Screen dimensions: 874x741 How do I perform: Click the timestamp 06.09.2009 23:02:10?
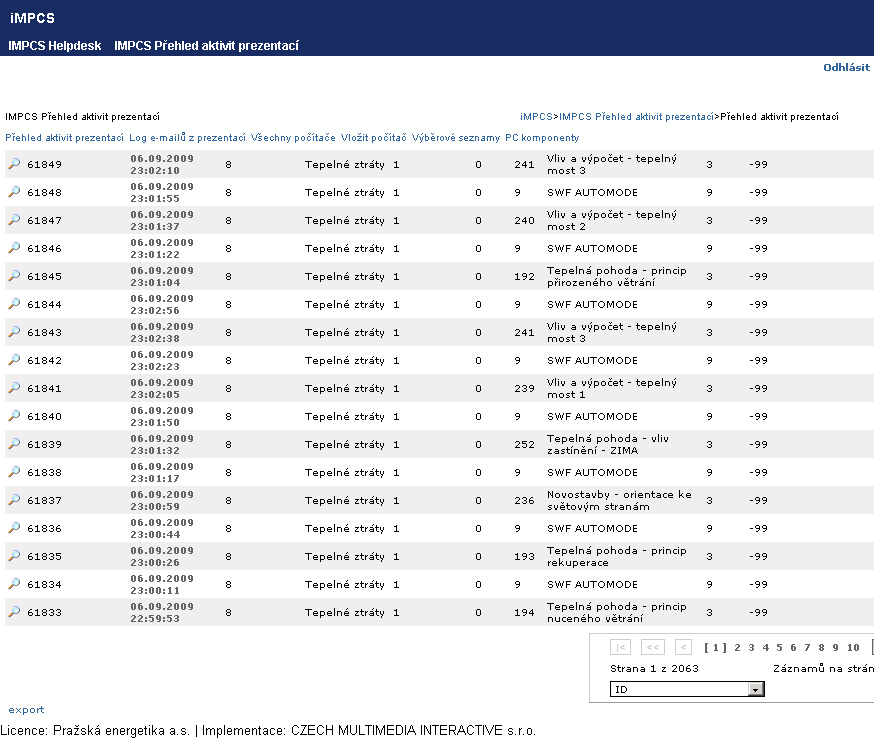coord(162,164)
